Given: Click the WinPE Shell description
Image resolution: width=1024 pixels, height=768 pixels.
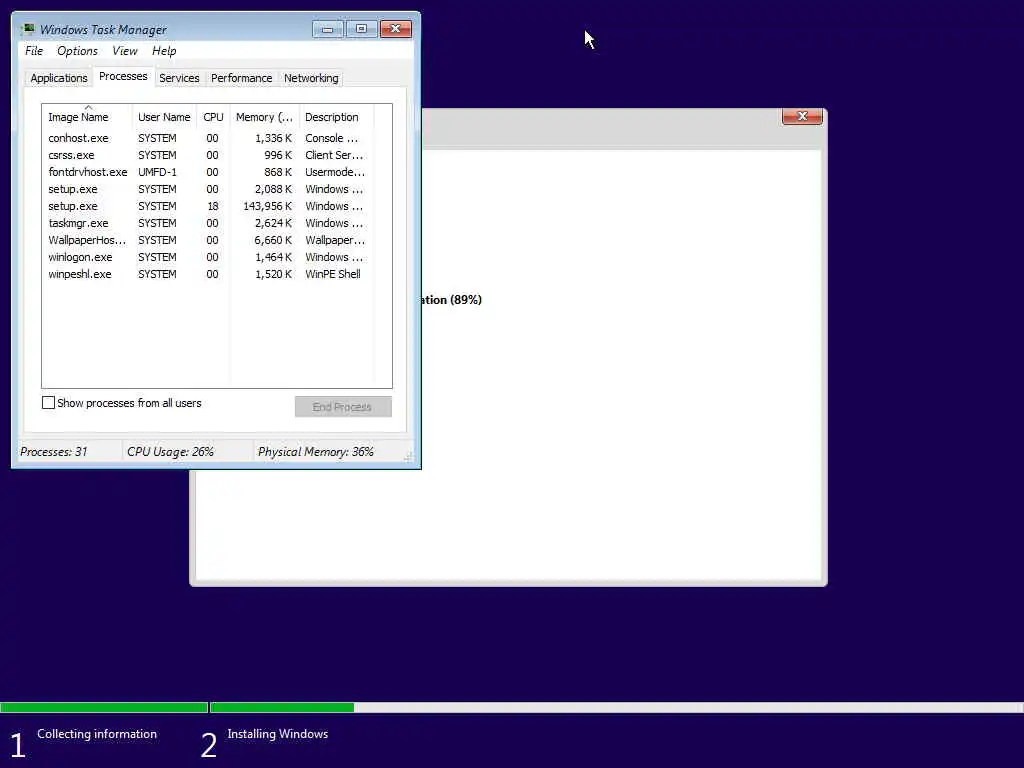Looking at the screenshot, I should point(332,274).
